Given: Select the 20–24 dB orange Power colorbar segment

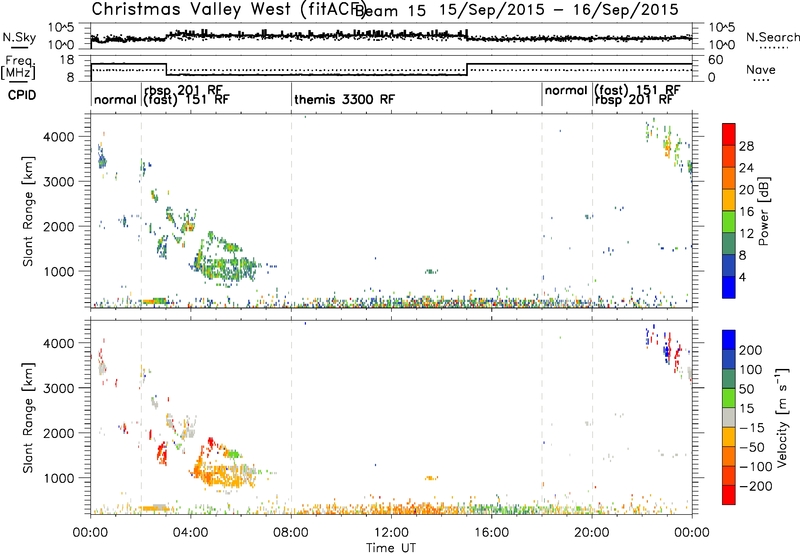Looking at the screenshot, I should pyautogui.click(x=729, y=178).
